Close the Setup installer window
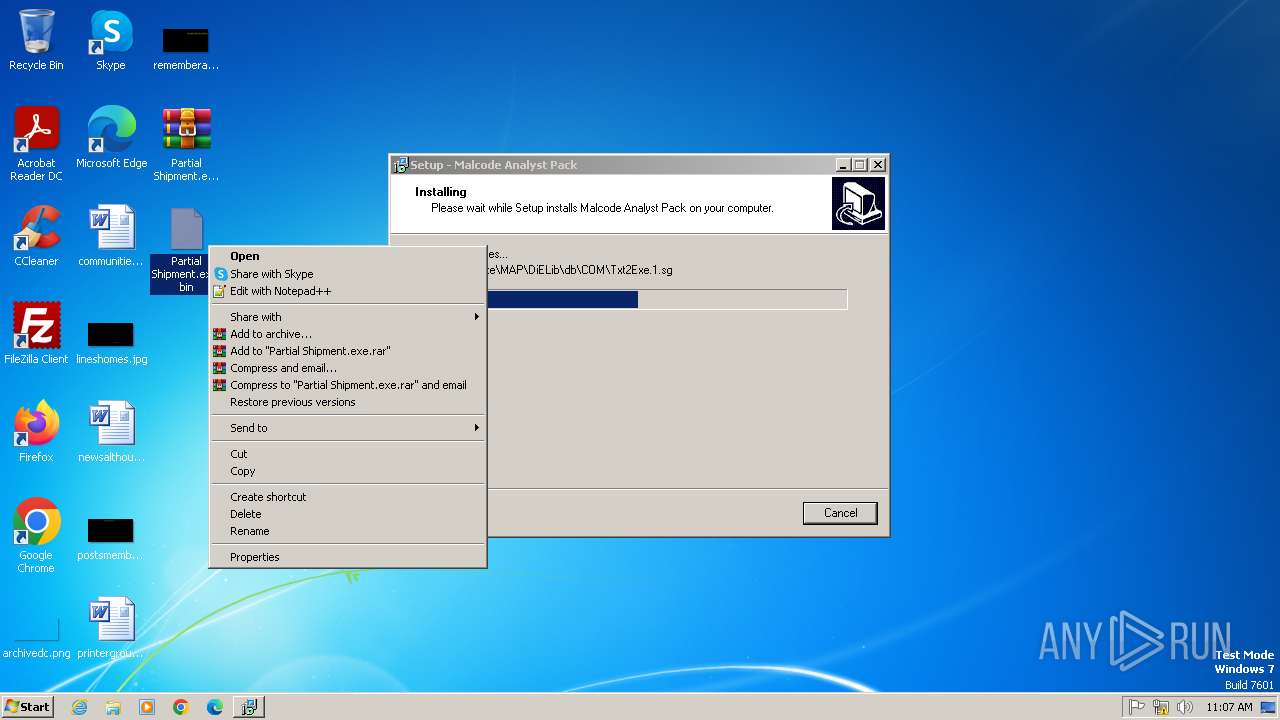The height and width of the screenshot is (720, 1280). pyautogui.click(x=878, y=165)
